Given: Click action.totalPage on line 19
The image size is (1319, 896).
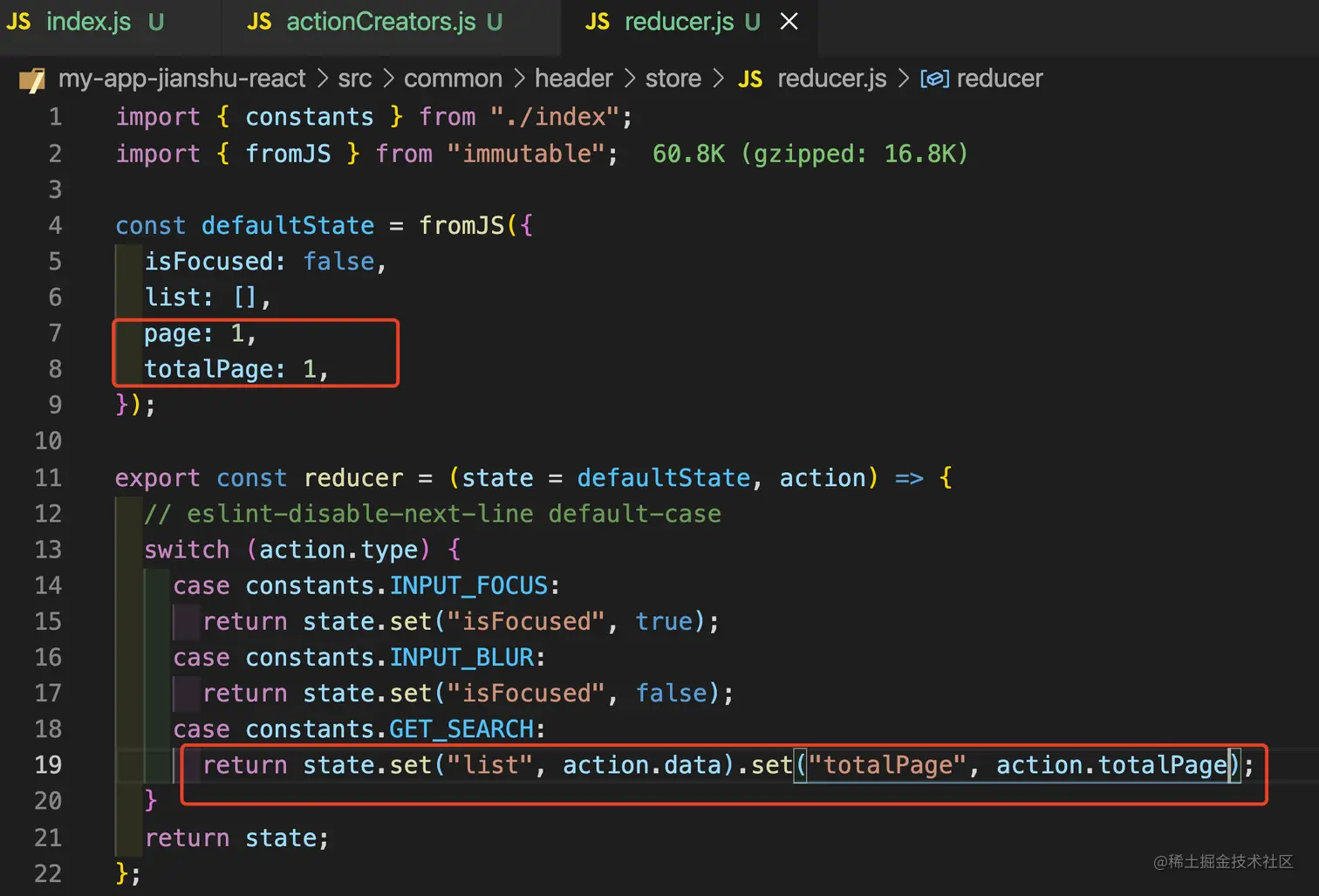Looking at the screenshot, I should pyautogui.click(x=1111, y=765).
